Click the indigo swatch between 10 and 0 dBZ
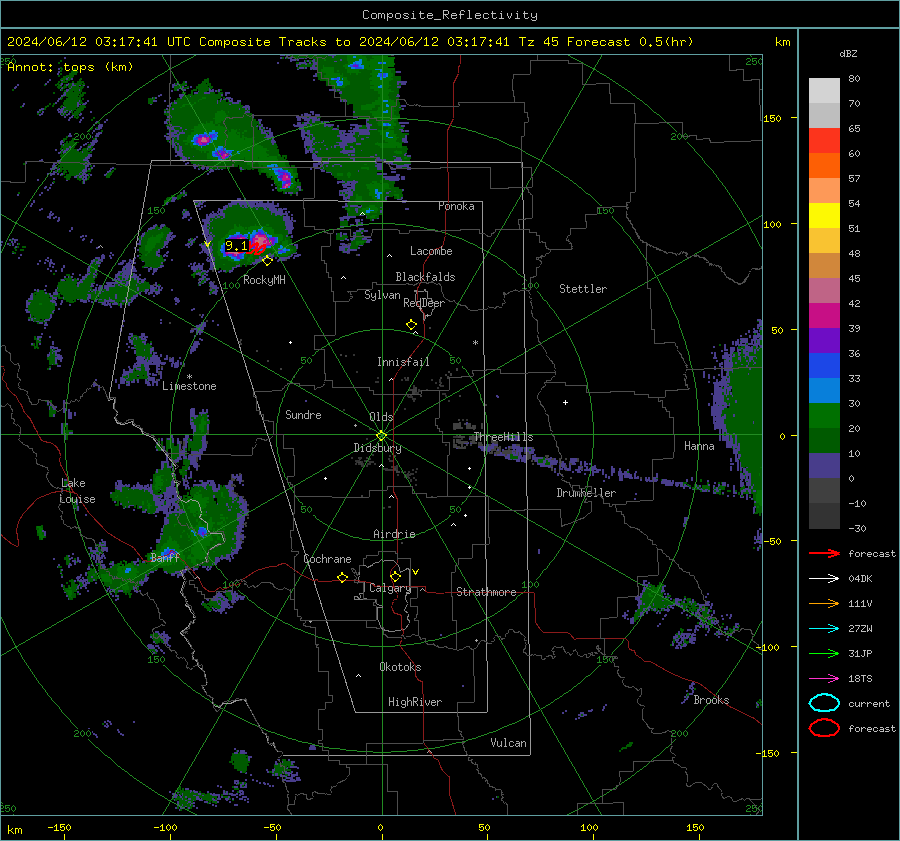This screenshot has height=841, width=900. pos(824,466)
